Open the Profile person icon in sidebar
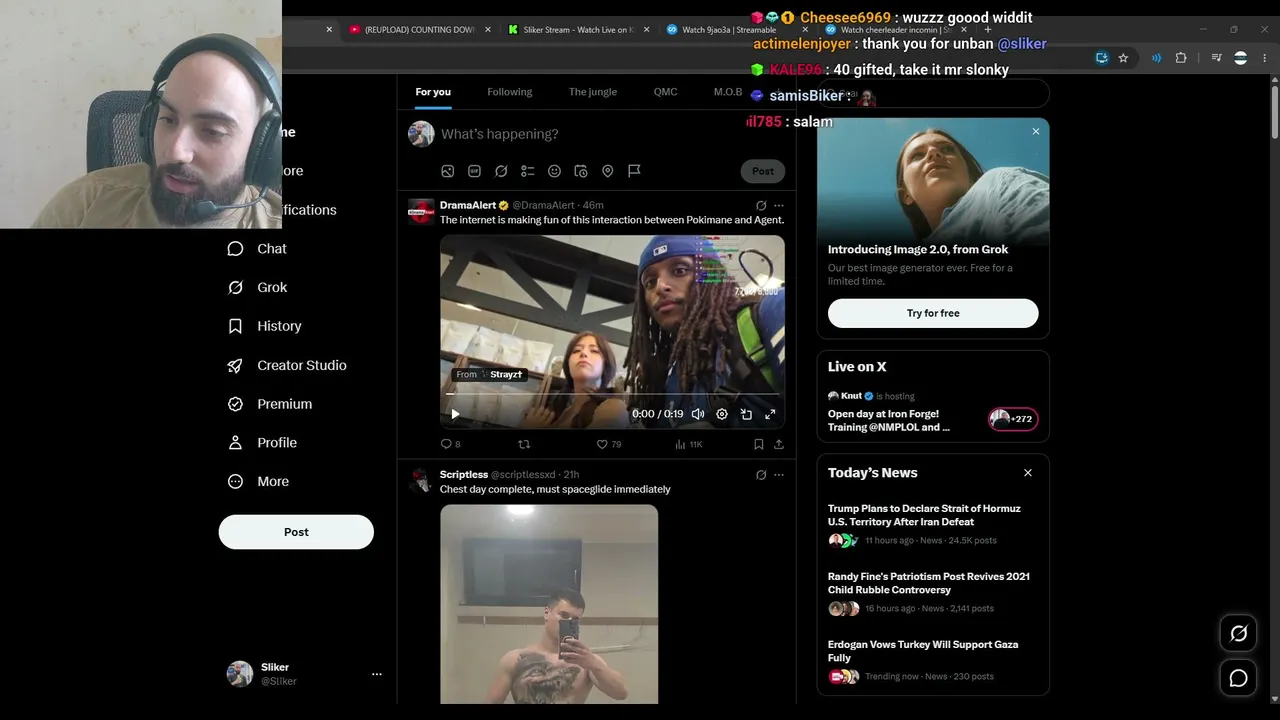This screenshot has width=1280, height=720. click(x=235, y=443)
